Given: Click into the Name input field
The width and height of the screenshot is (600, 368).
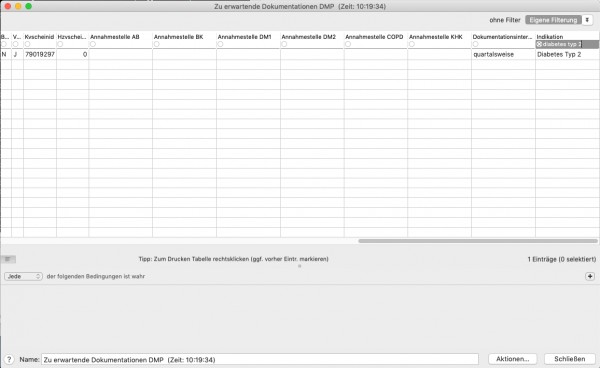Looking at the screenshot, I should click(x=260, y=360).
